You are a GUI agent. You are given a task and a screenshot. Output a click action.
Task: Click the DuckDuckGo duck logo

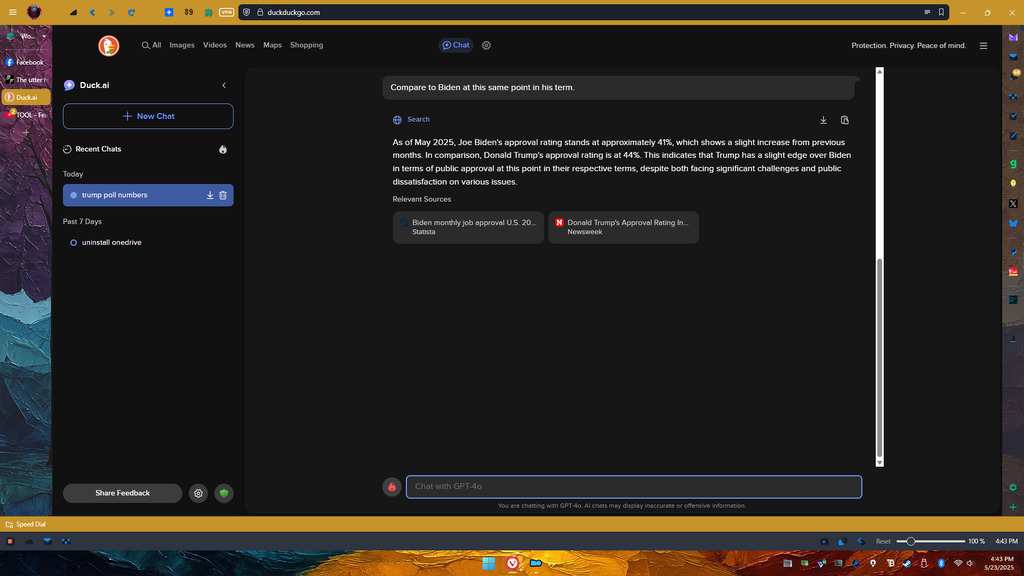(x=109, y=45)
